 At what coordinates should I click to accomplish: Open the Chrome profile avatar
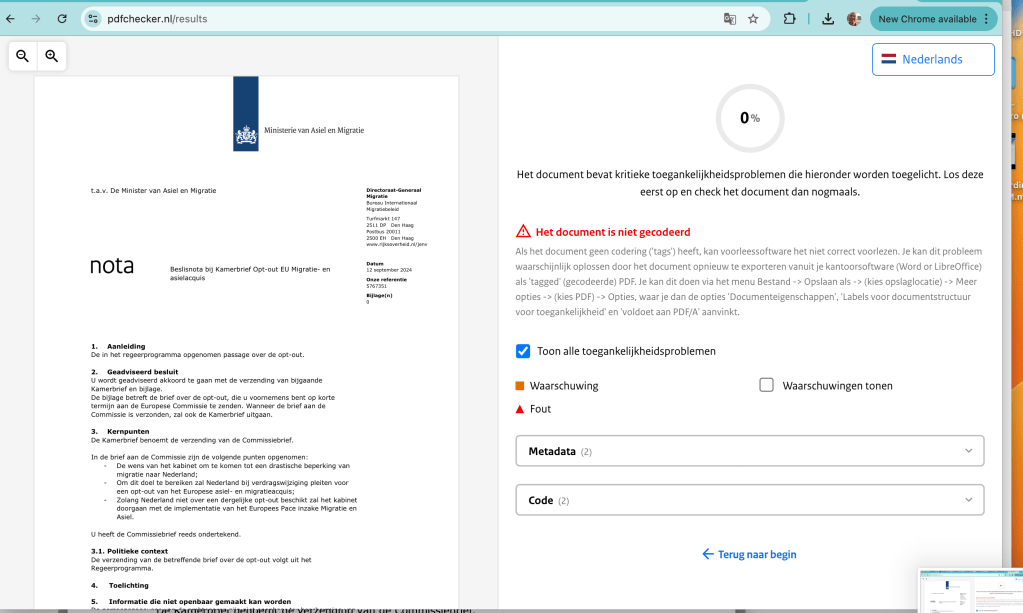pyautogui.click(x=854, y=18)
